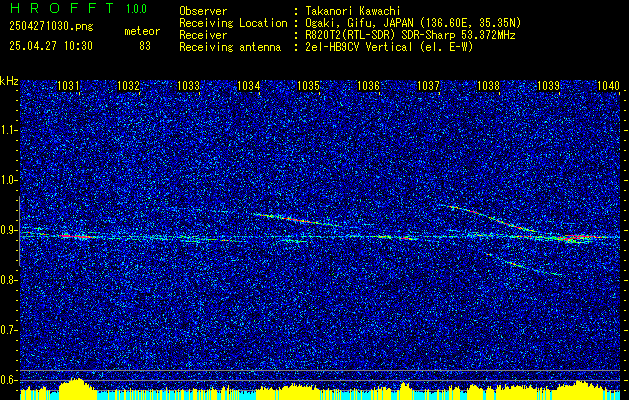This screenshot has width=629, height=400.
Task: Click the meteor count 83
Action: tap(145, 46)
